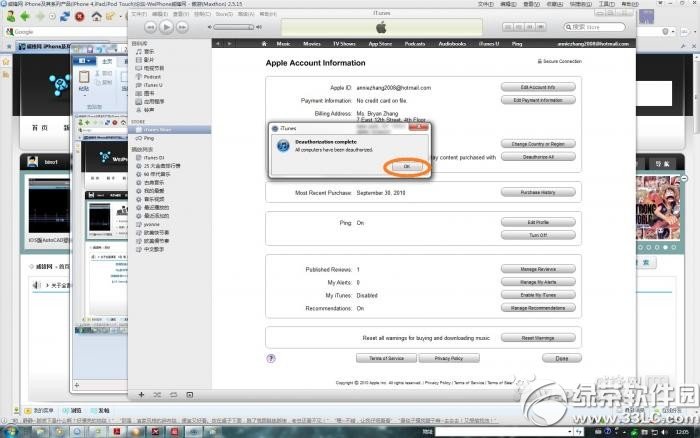Screen dimensions: 700x438
Task: Click OK in the Deauthorization complete dialog
Action: (x=406, y=167)
